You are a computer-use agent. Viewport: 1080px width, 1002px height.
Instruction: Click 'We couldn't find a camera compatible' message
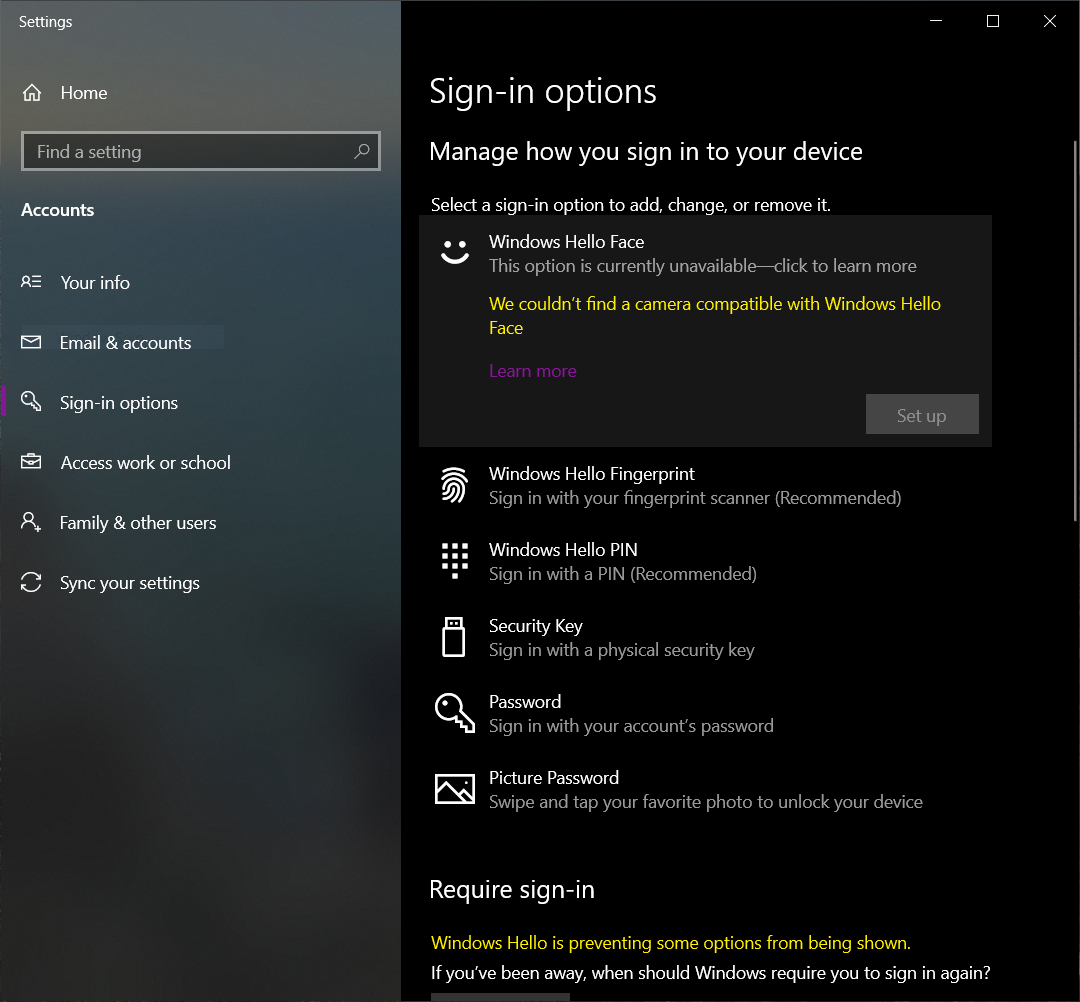714,315
